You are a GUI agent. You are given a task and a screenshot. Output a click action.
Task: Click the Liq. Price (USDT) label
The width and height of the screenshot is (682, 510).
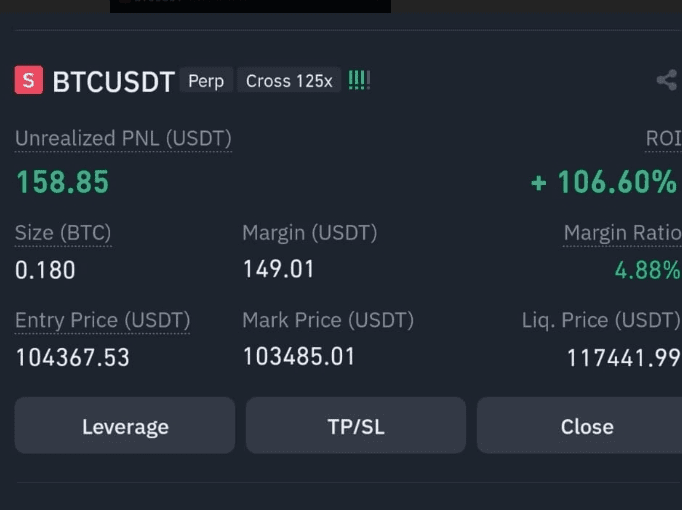coord(601,320)
